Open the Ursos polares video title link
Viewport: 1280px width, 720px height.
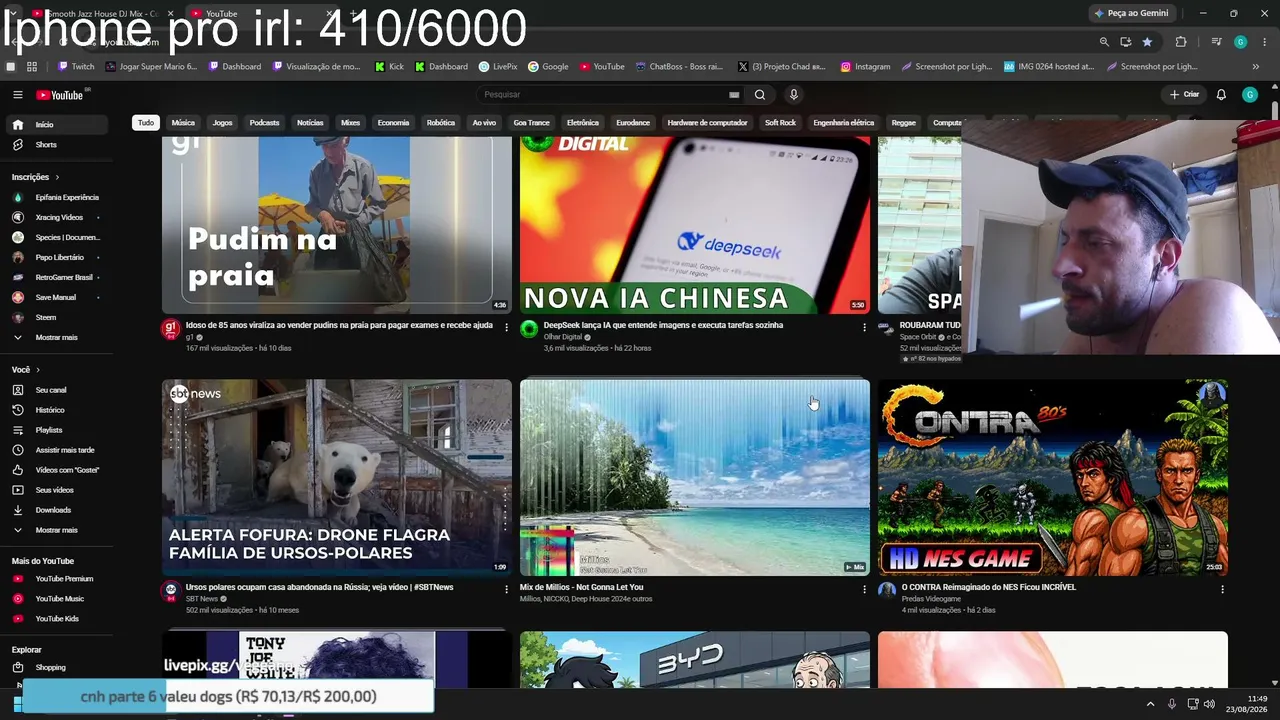pos(319,587)
